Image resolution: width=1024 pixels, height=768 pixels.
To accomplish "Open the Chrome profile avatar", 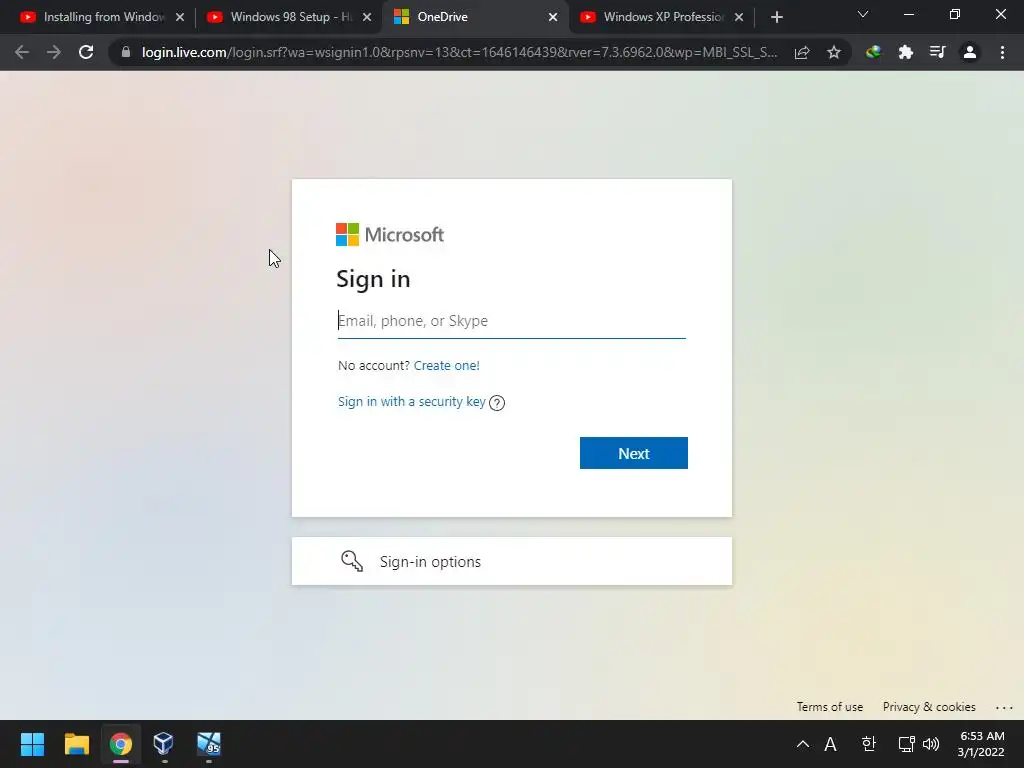I will (x=970, y=52).
